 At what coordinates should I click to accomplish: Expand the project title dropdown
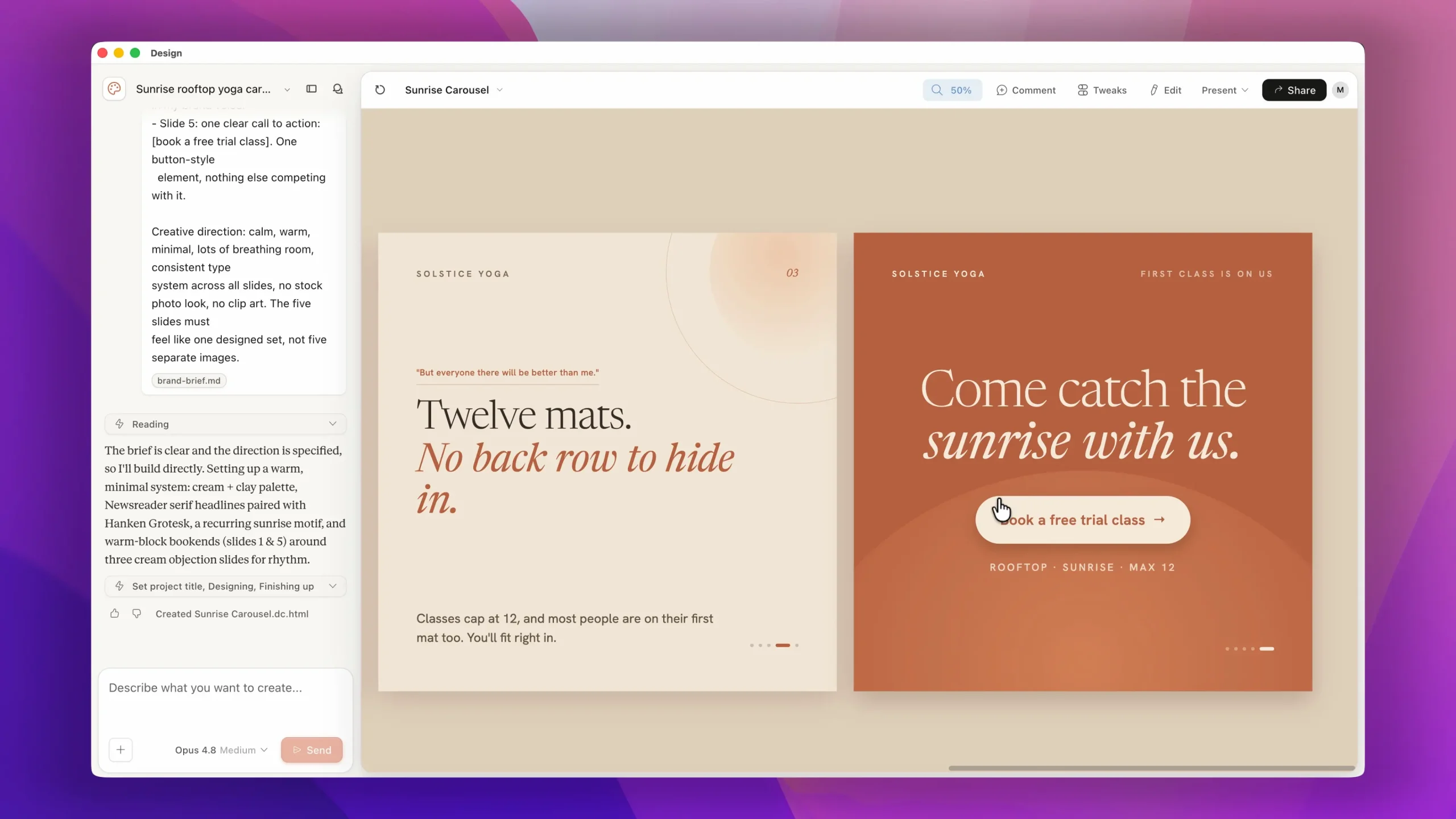tap(287, 89)
